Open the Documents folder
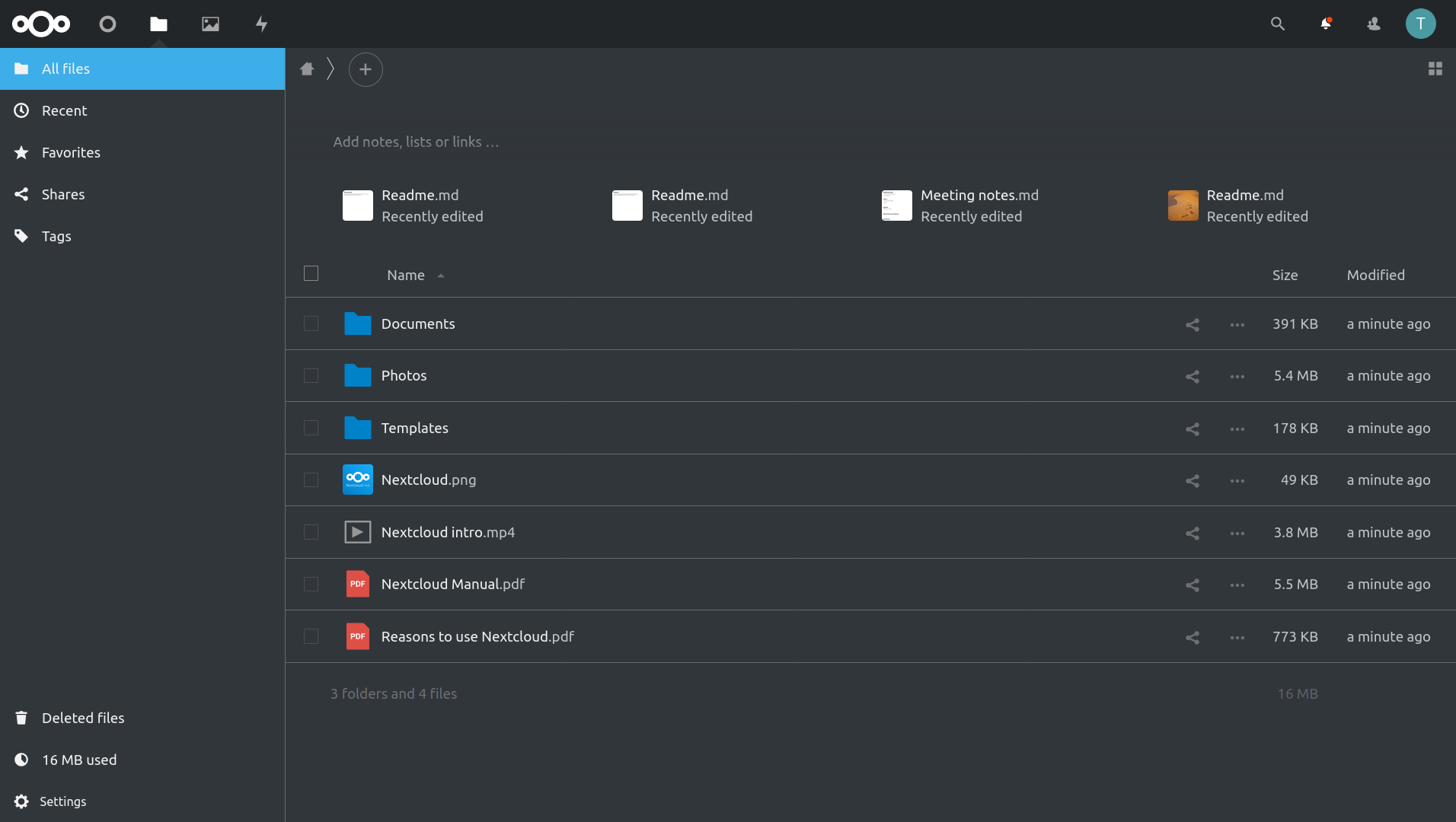1456x822 pixels. [x=418, y=323]
